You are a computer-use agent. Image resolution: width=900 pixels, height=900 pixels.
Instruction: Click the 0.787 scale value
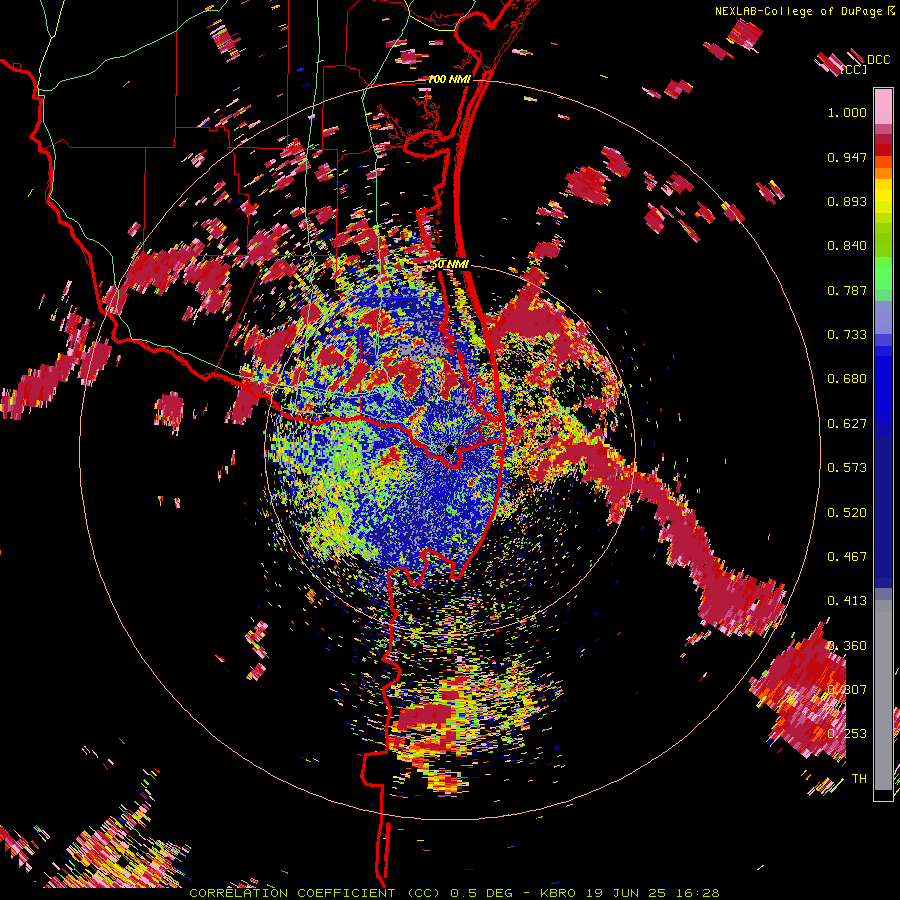[847, 290]
